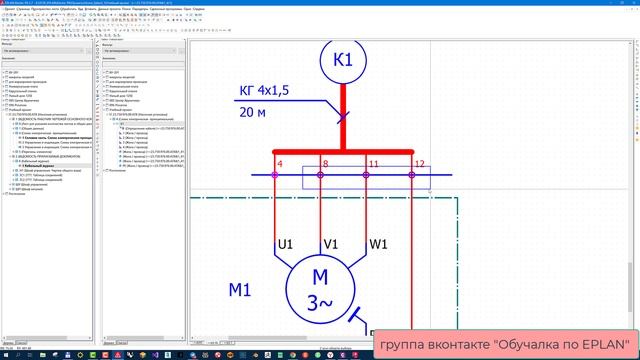The width and height of the screenshot is (640, 360).
Task: Open the Проект menu
Action: [x=9, y=9]
